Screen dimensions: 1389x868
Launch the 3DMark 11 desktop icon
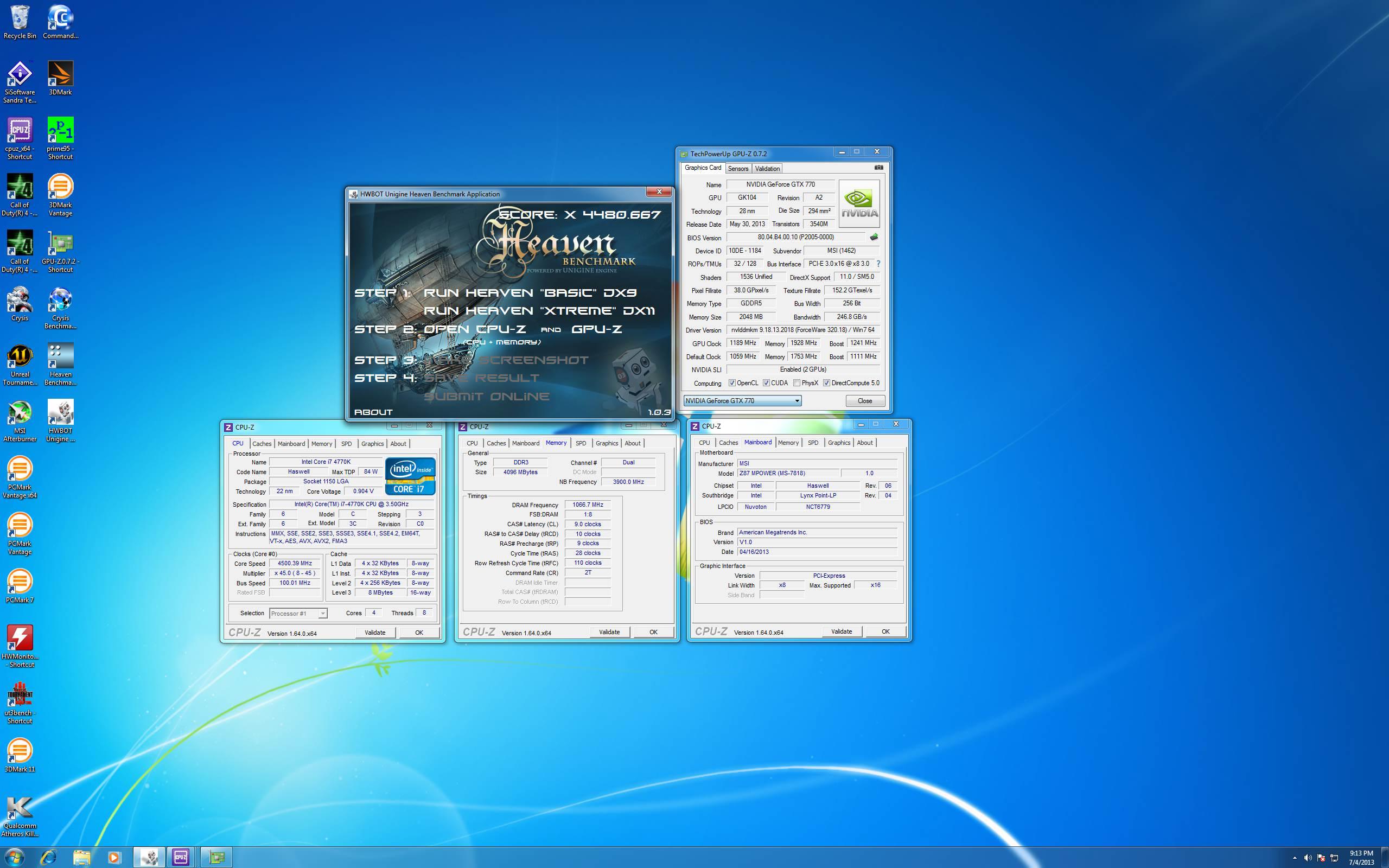[20, 755]
